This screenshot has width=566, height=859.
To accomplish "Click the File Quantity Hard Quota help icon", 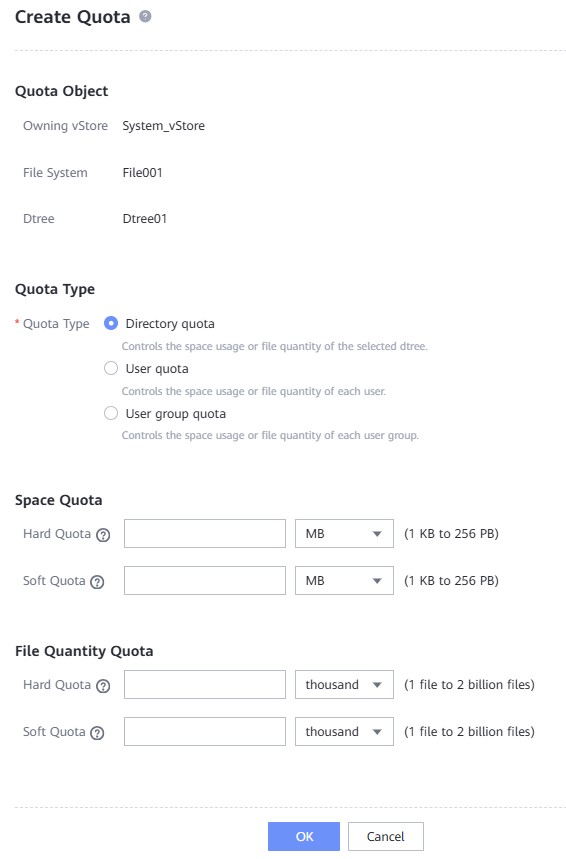I will click(103, 686).
